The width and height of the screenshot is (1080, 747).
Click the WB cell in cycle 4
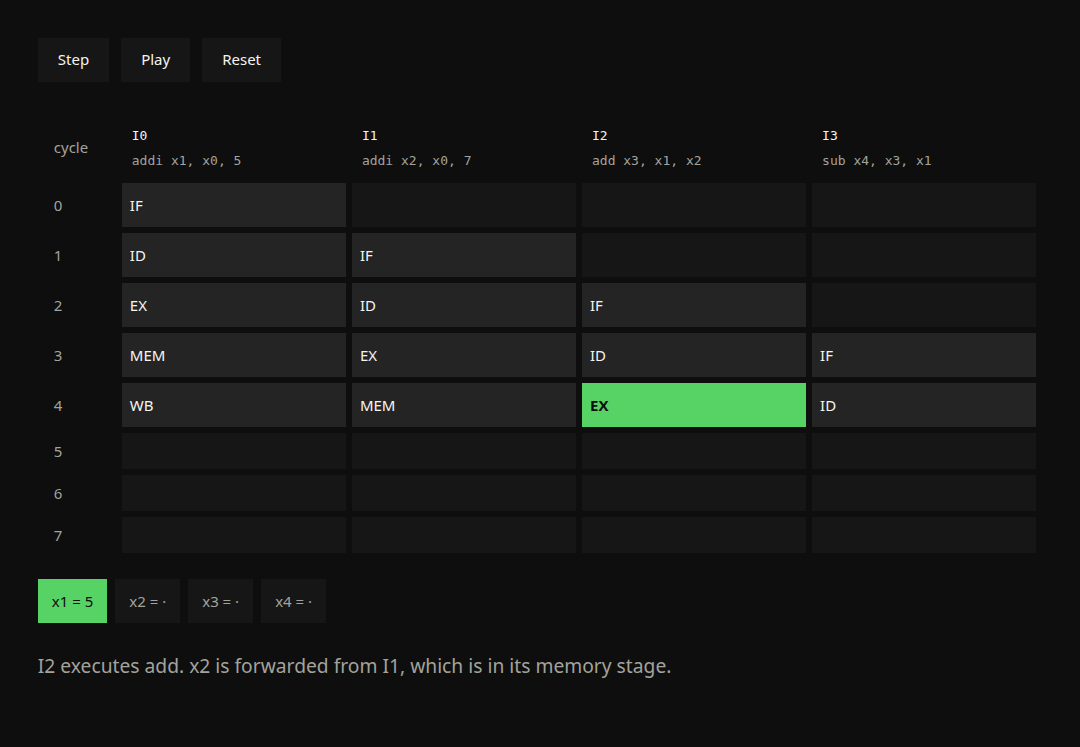[x=233, y=405]
